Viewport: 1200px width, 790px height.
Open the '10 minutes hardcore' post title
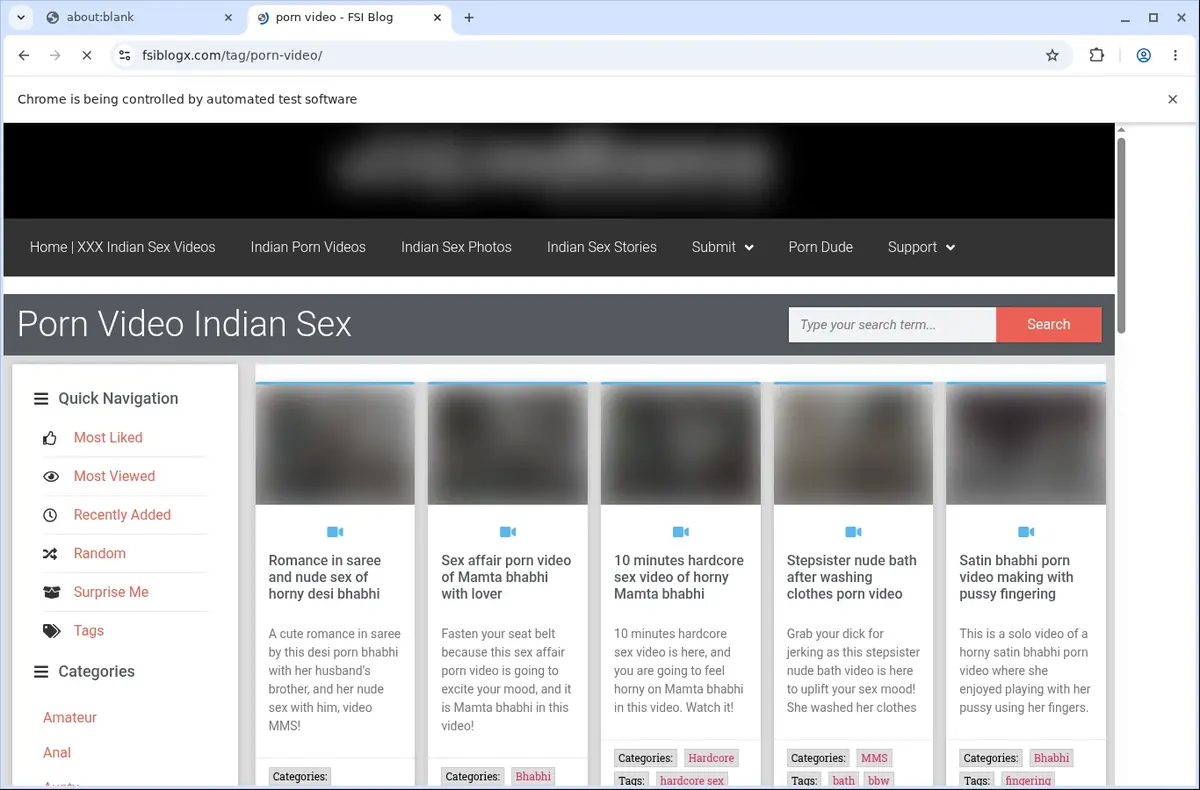(679, 577)
